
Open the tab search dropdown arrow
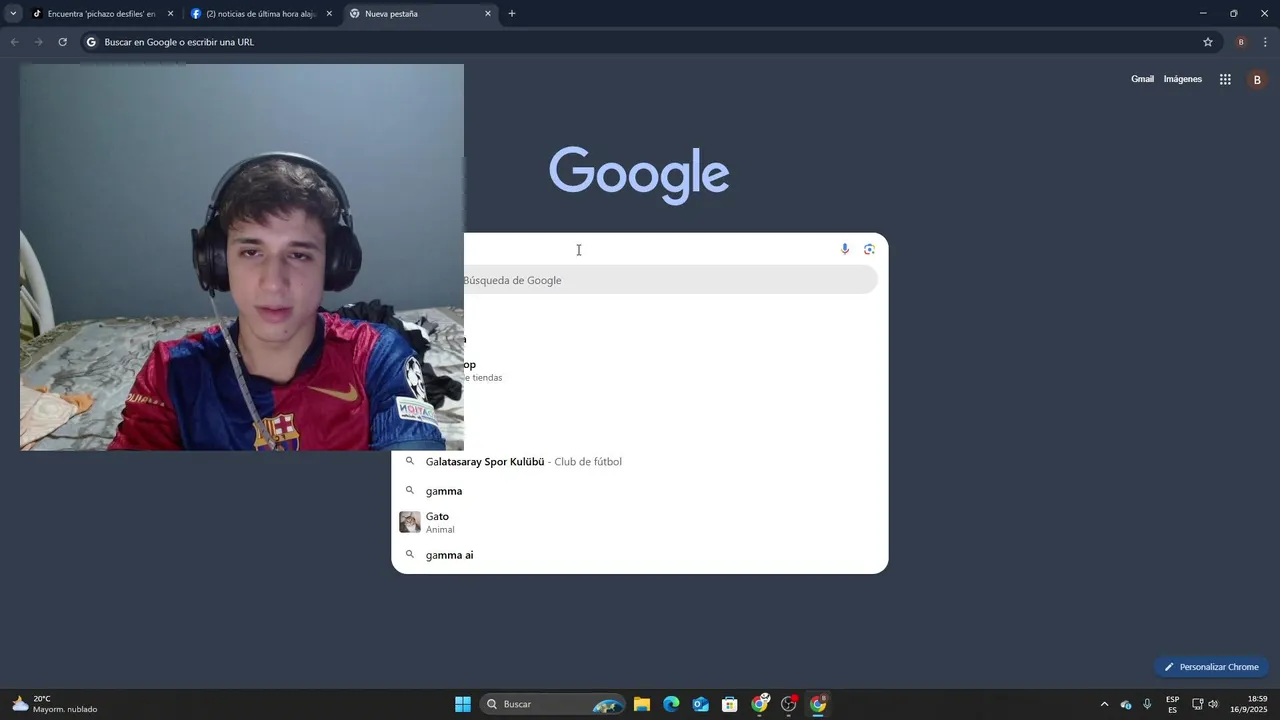13,14
